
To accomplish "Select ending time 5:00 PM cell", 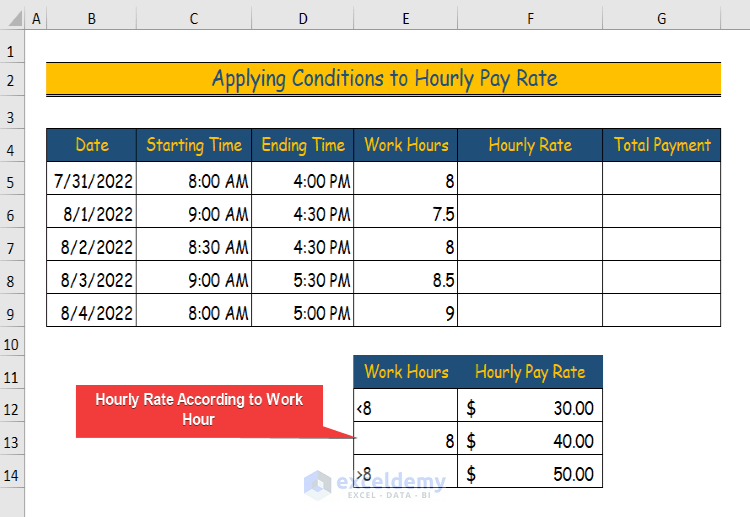I will [302, 310].
